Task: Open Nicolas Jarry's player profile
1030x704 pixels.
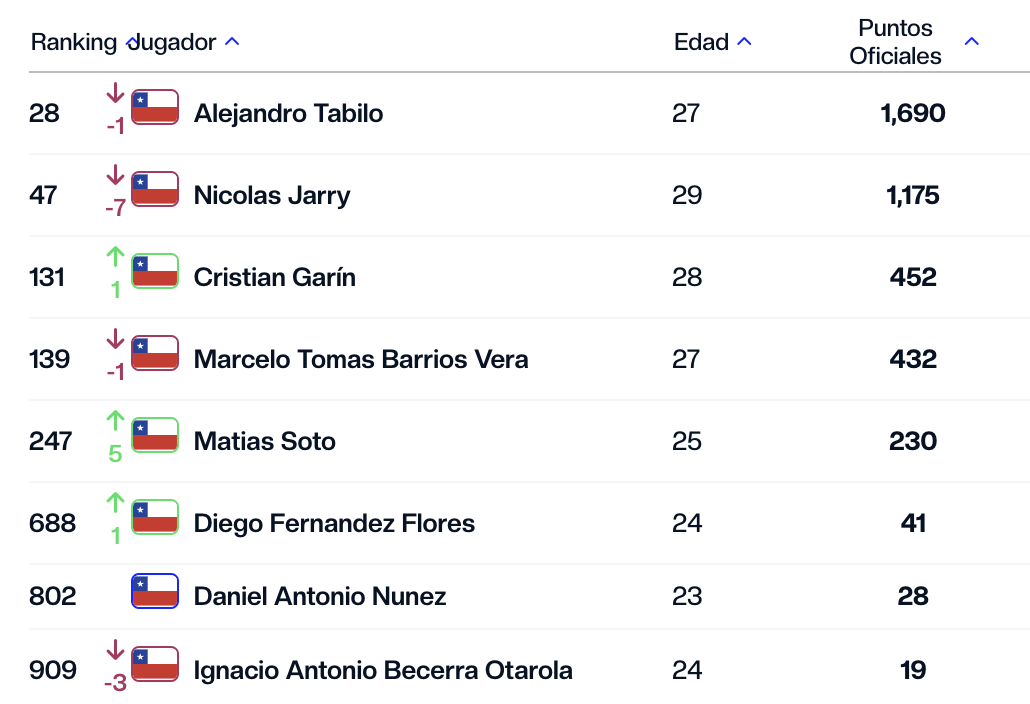Action: (272, 195)
